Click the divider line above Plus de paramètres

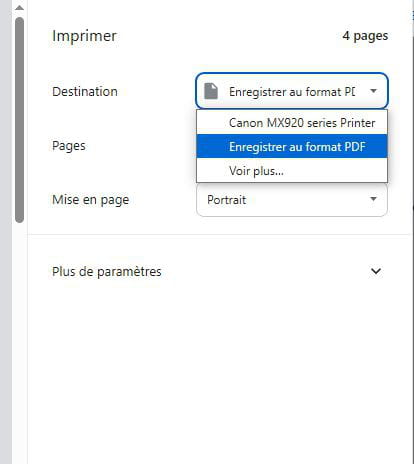coord(218,234)
